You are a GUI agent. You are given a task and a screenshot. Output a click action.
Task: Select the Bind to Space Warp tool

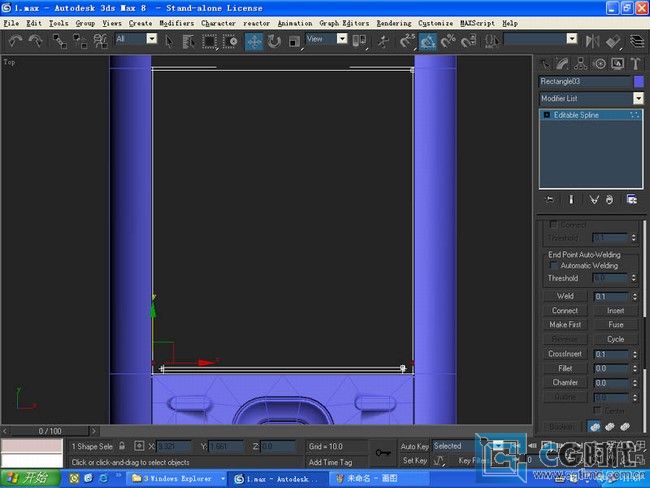point(101,41)
